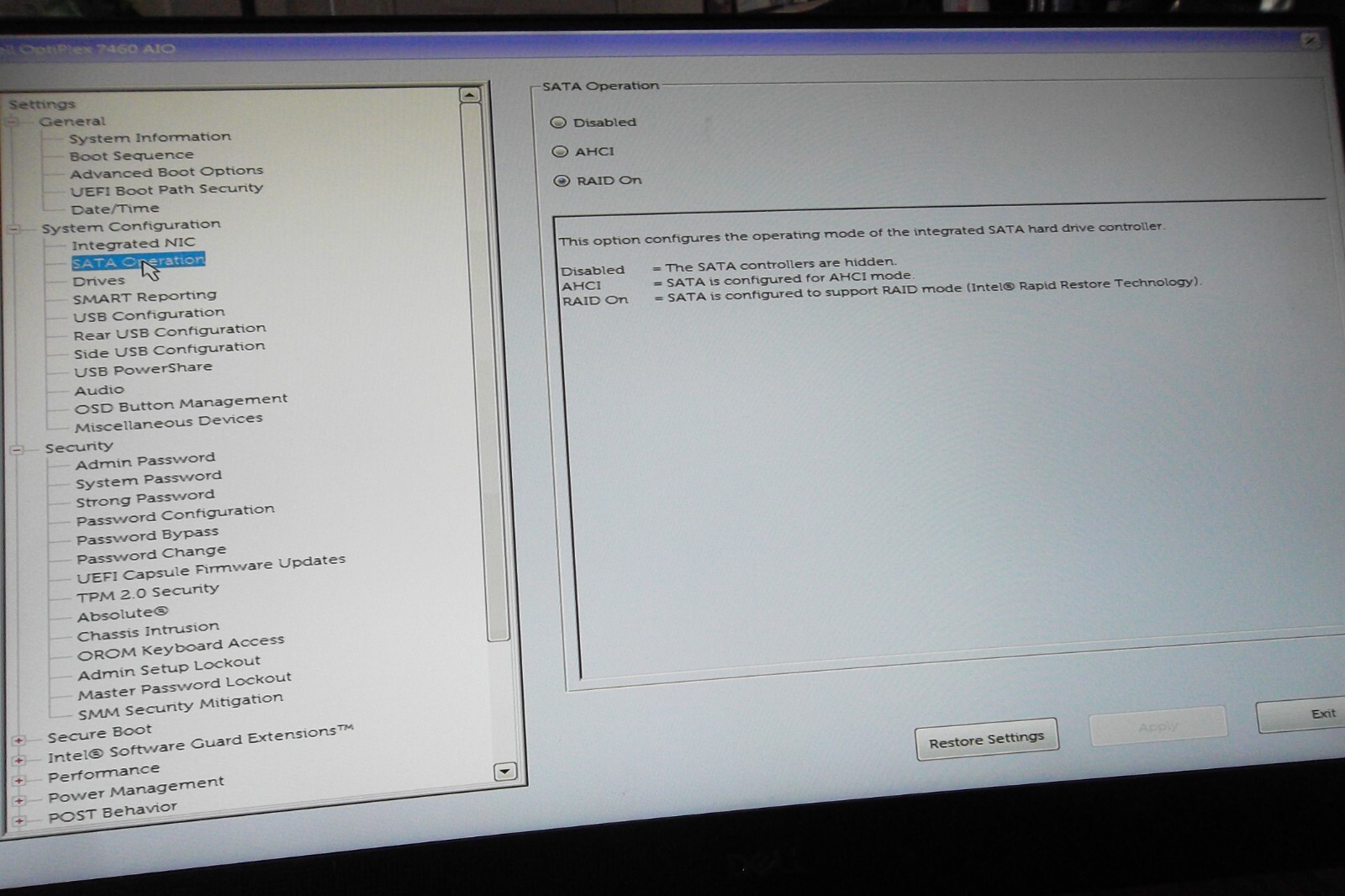Open SMM Security Mitigation
Image resolution: width=1345 pixels, height=896 pixels.
[181, 706]
